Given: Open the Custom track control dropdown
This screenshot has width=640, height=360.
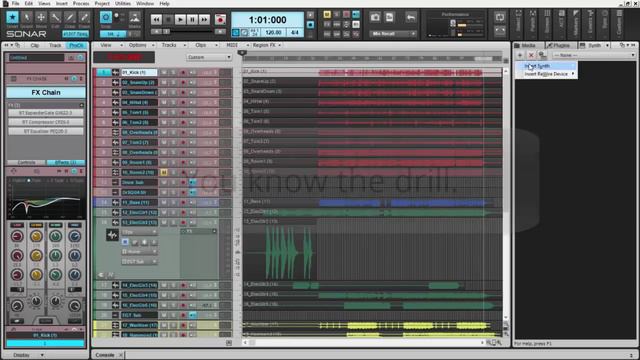Looking at the screenshot, I should point(209,58).
